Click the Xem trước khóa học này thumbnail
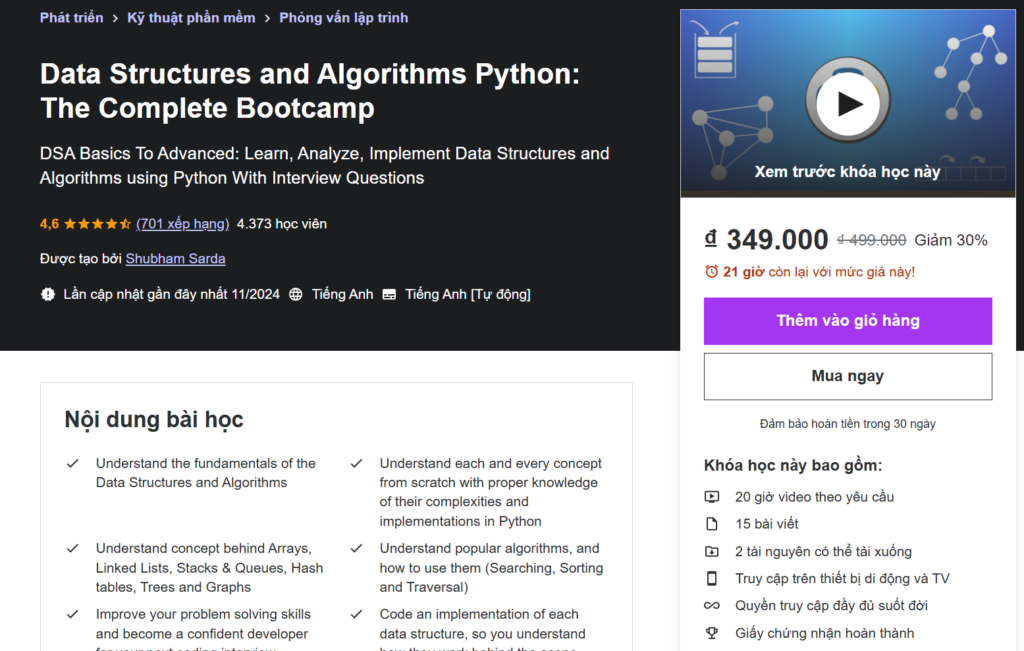This screenshot has width=1024, height=651. coord(848,171)
